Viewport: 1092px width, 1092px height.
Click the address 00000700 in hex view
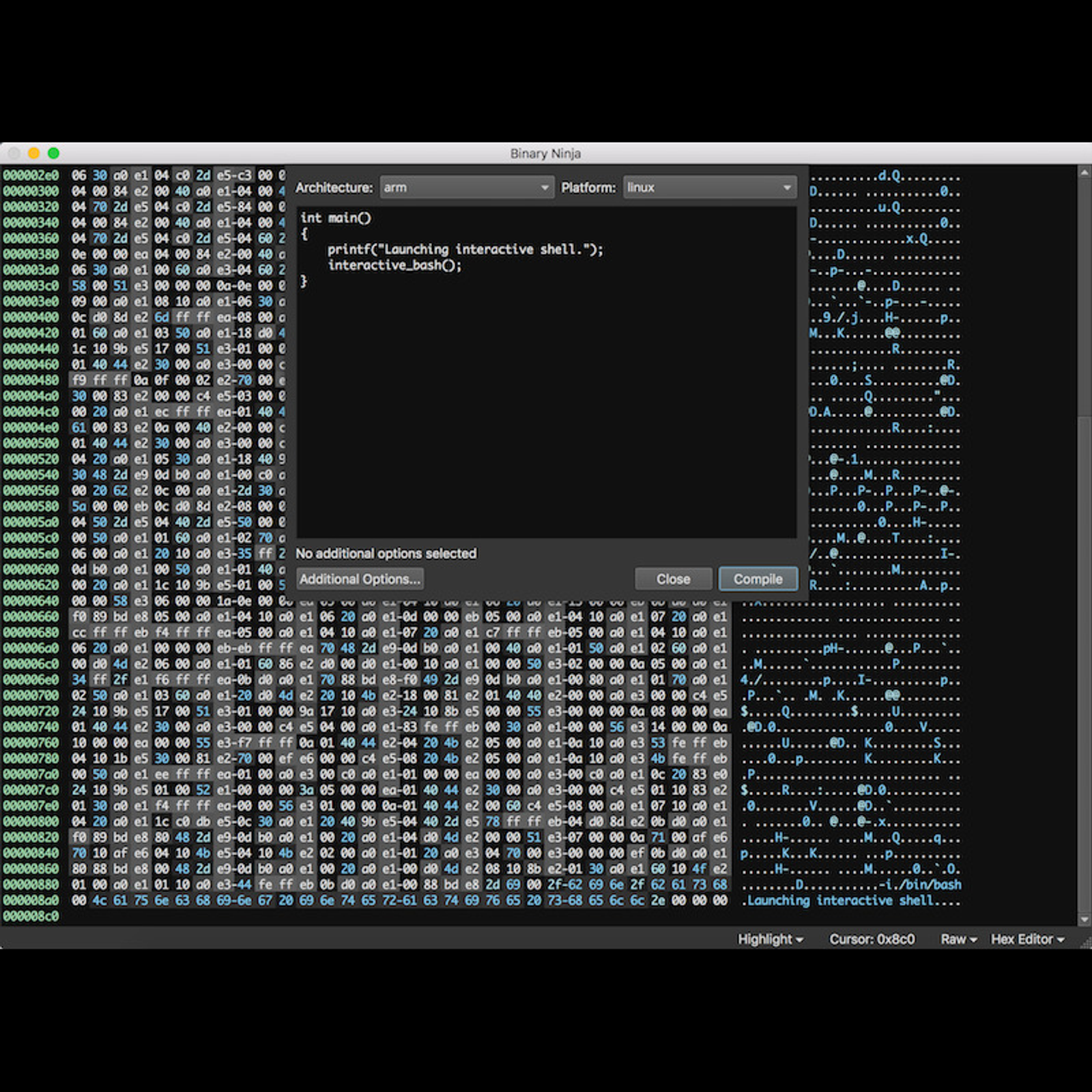(31, 695)
